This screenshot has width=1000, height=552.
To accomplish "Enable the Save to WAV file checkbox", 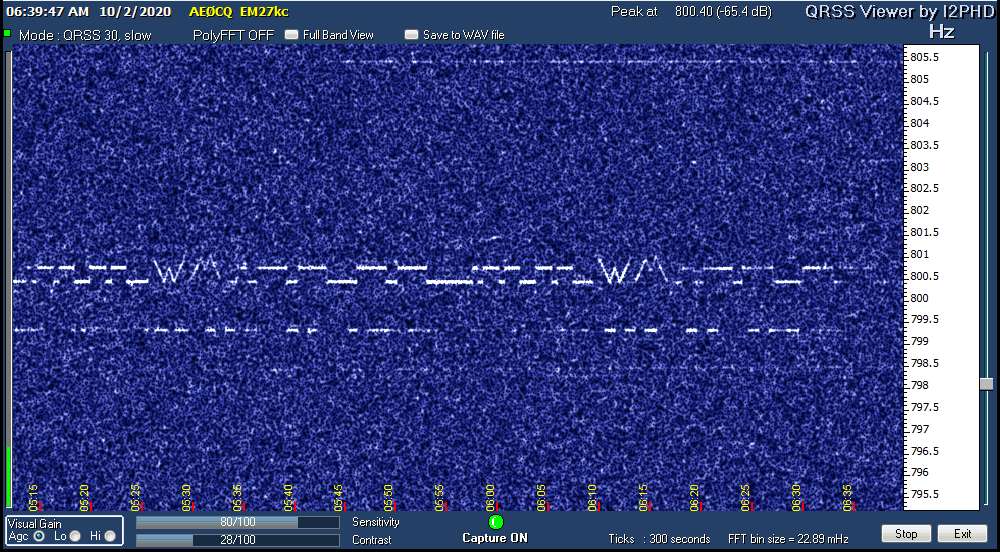I will click(411, 35).
